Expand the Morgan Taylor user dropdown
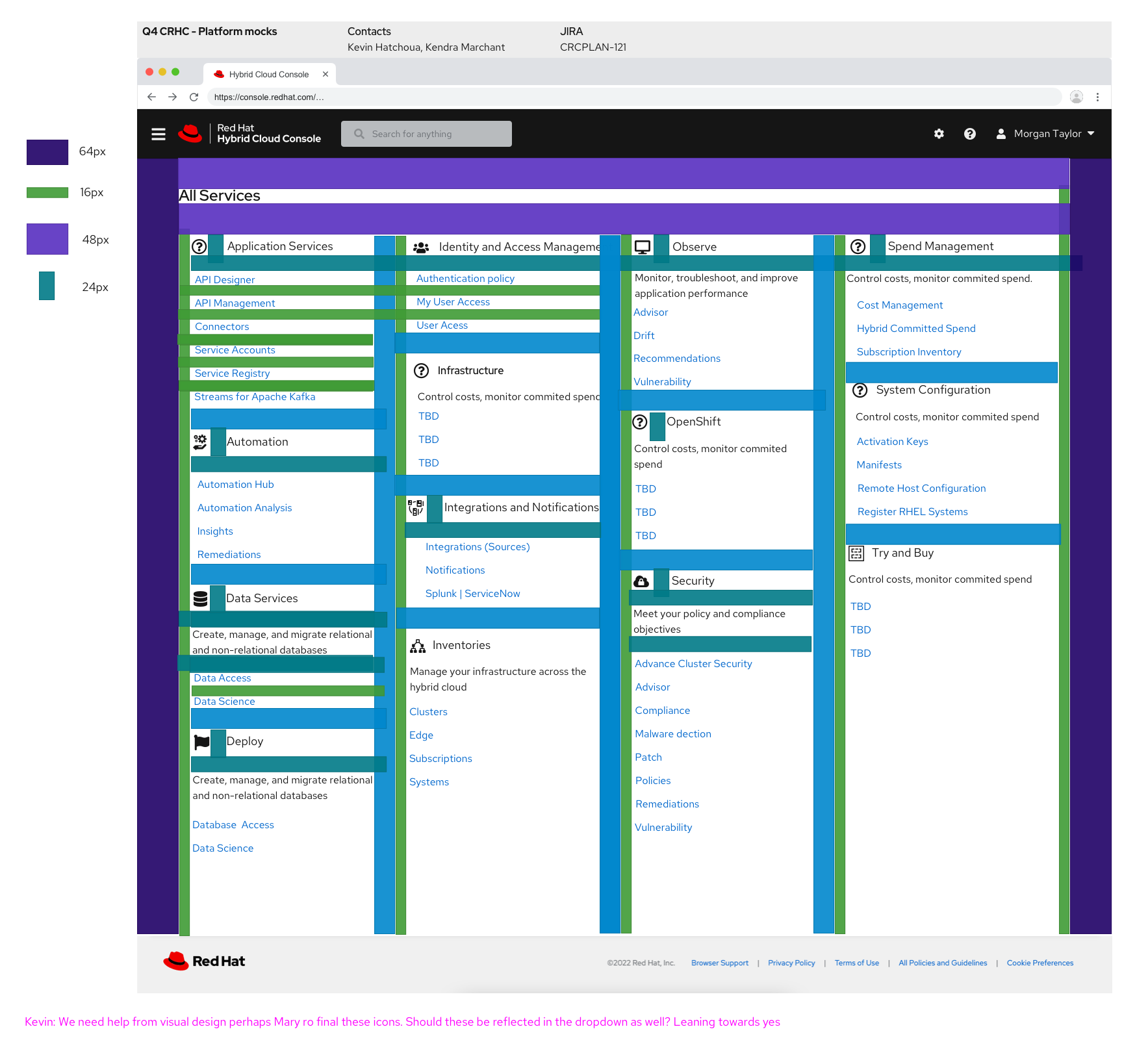Image resolution: width=1148 pixels, height=1053 pixels. pos(1091,133)
